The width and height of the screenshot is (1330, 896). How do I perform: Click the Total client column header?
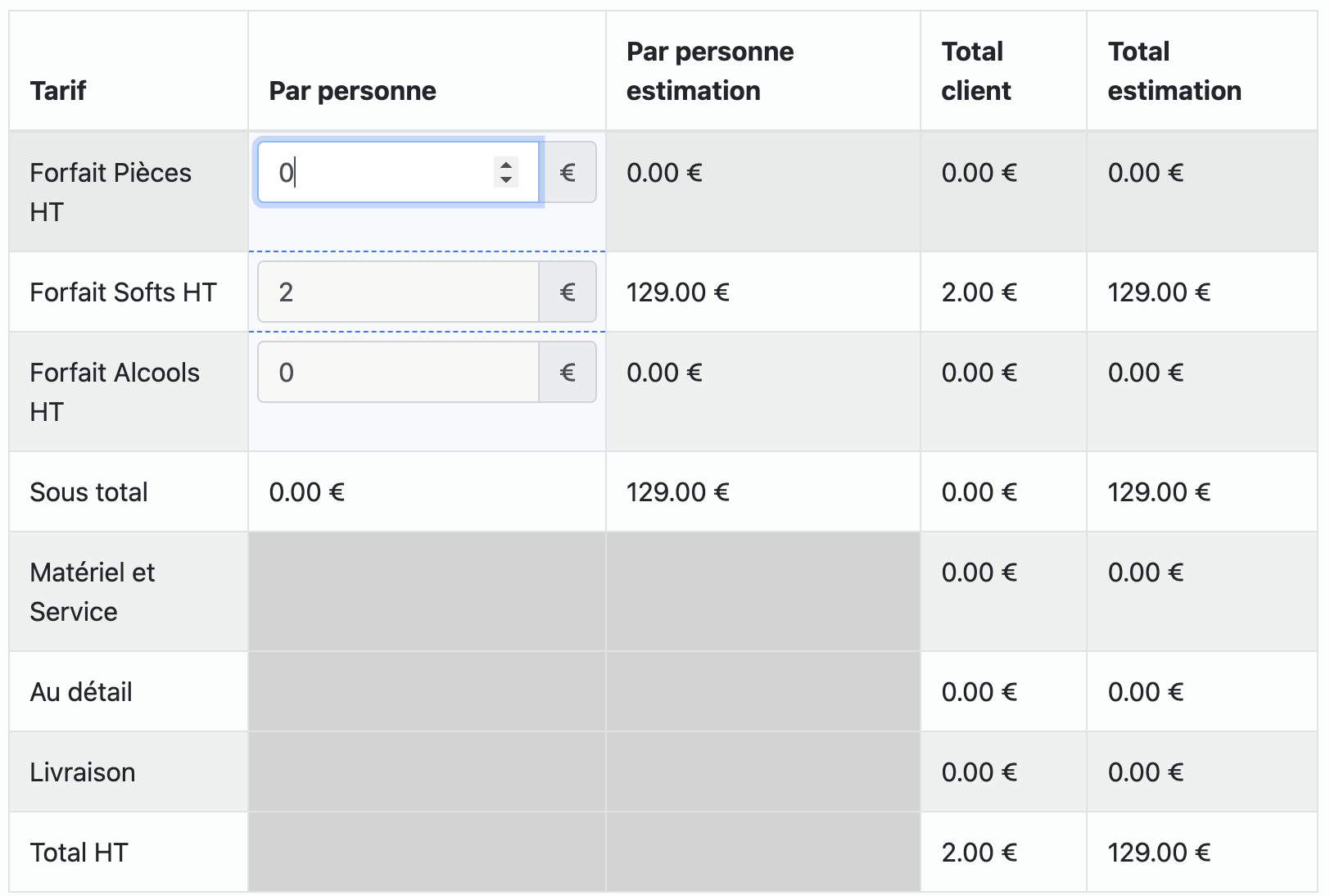(975, 70)
